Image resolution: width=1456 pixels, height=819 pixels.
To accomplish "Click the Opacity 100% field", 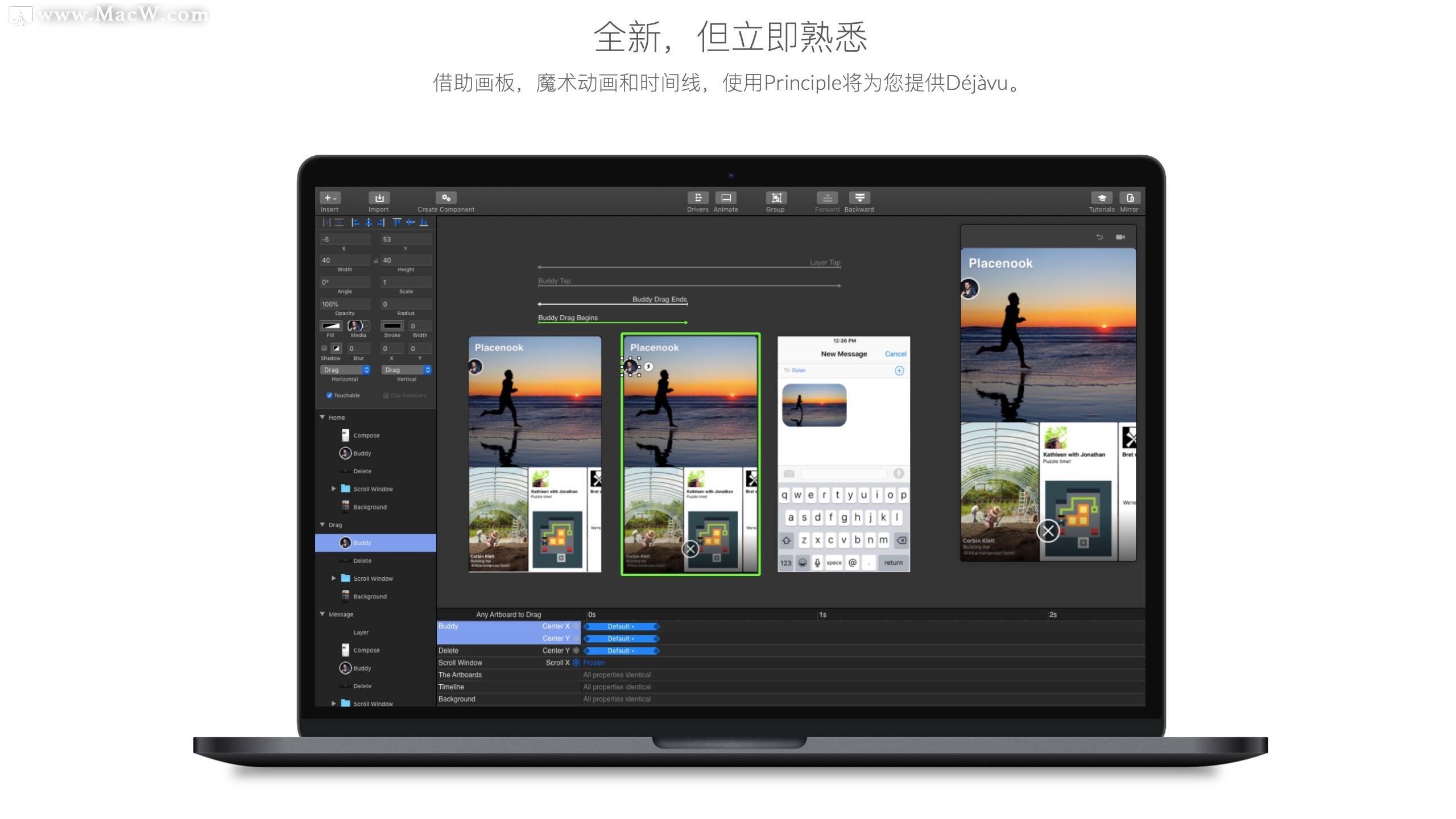I will click(x=345, y=304).
